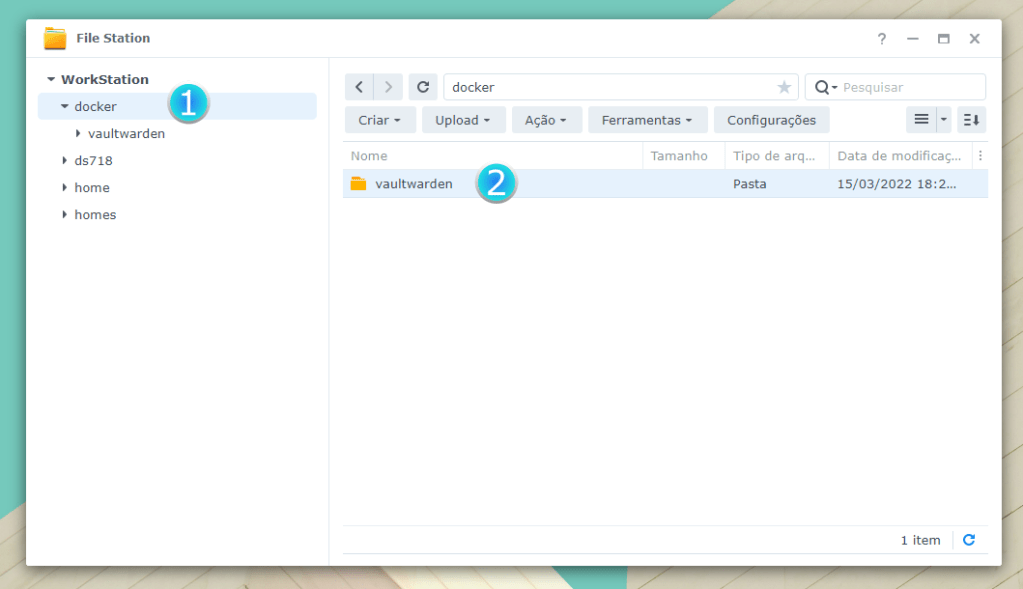
Task: Click the back navigation arrow
Action: point(359,87)
